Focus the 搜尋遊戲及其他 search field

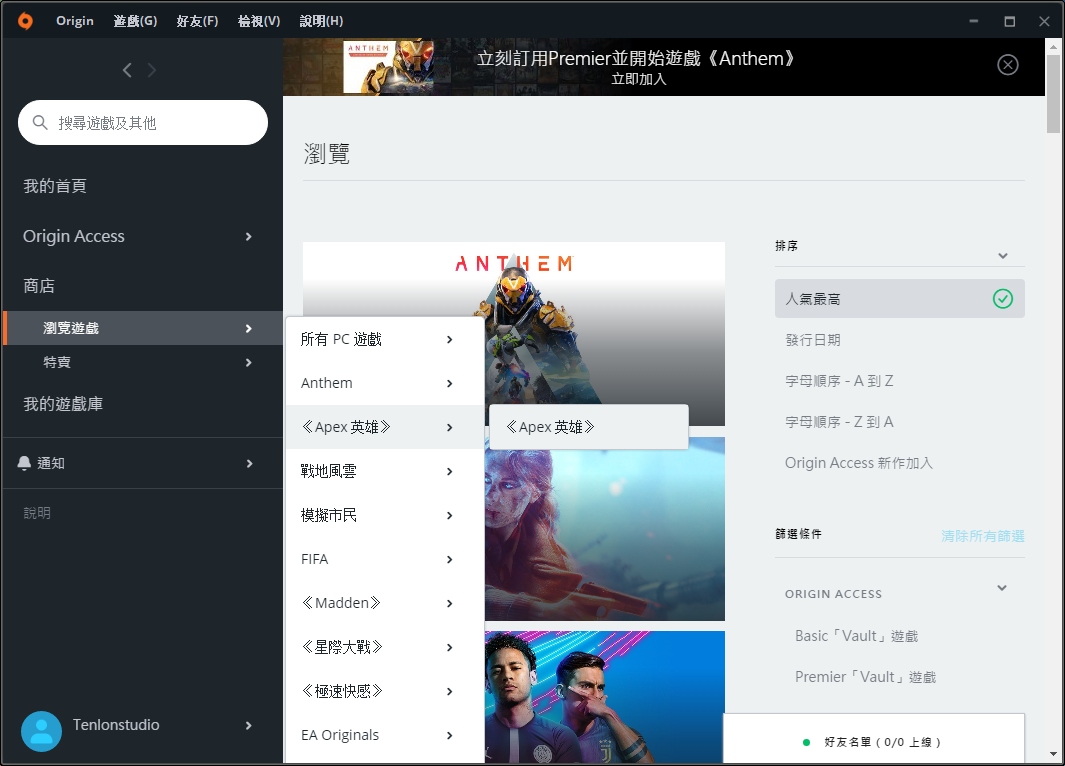tap(143, 123)
